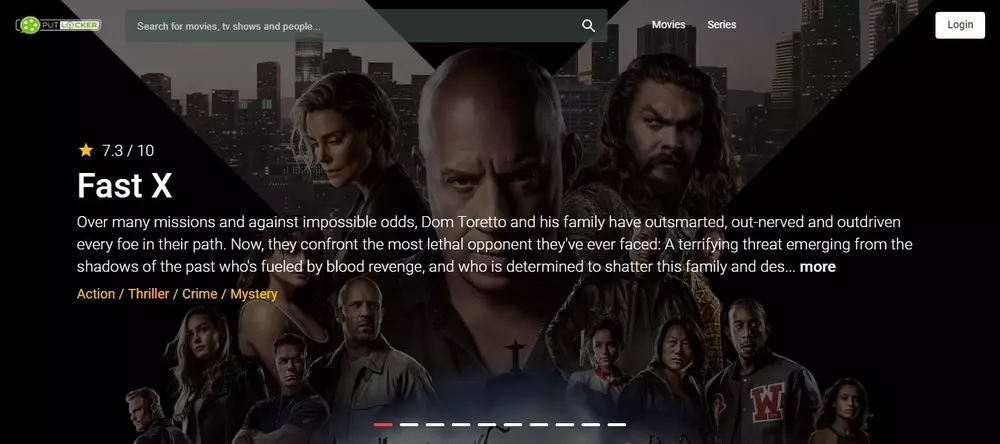This screenshot has height=444, width=1000.
Task: Go to the sixth carousel slide indicator
Action: (513, 424)
